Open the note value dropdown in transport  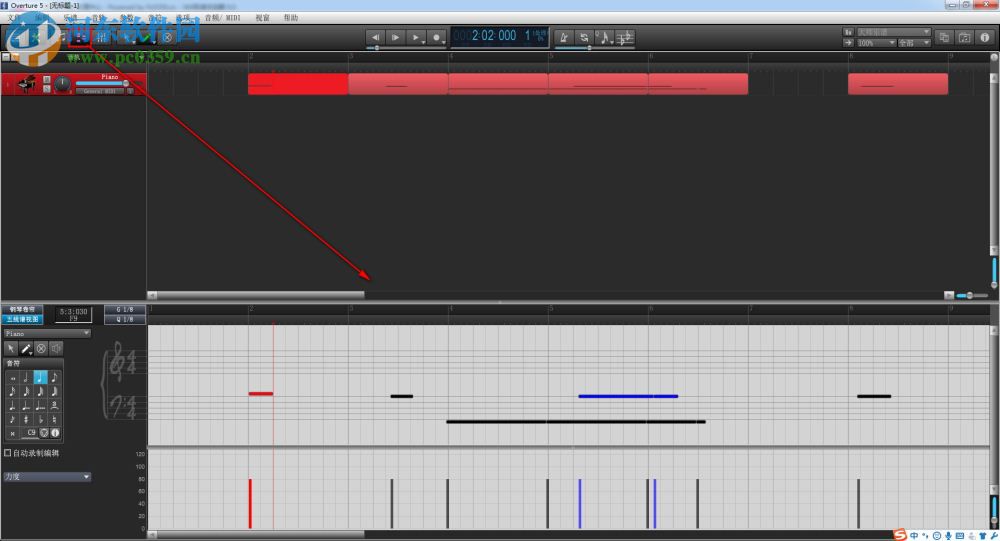605,38
